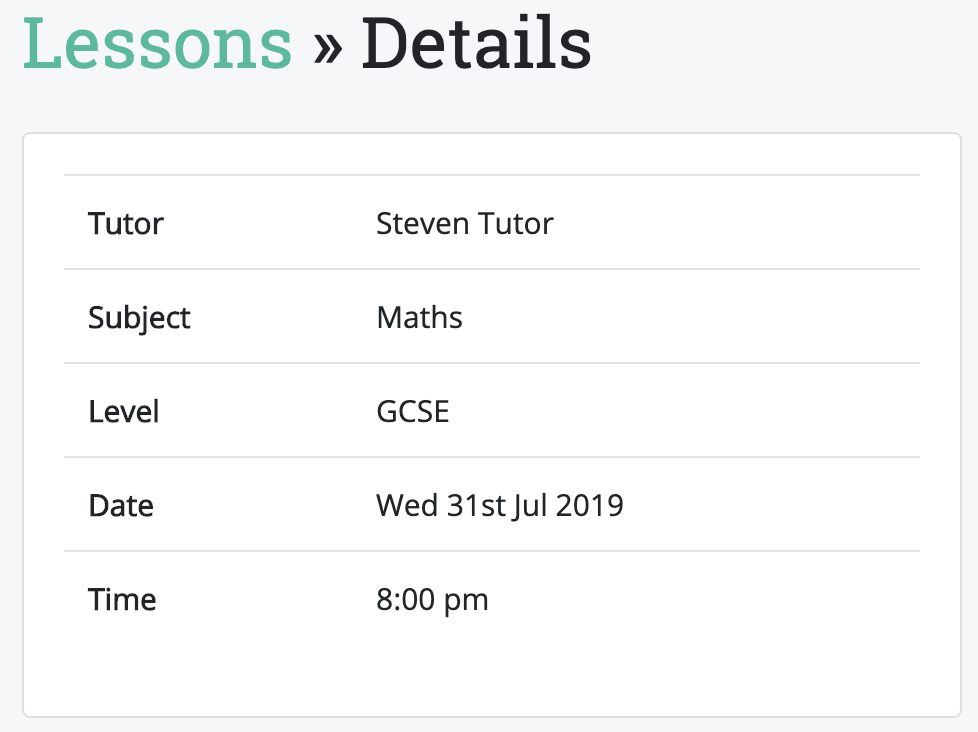The width and height of the screenshot is (978, 732).
Task: Click the word Jul in the date
Action: (531, 506)
